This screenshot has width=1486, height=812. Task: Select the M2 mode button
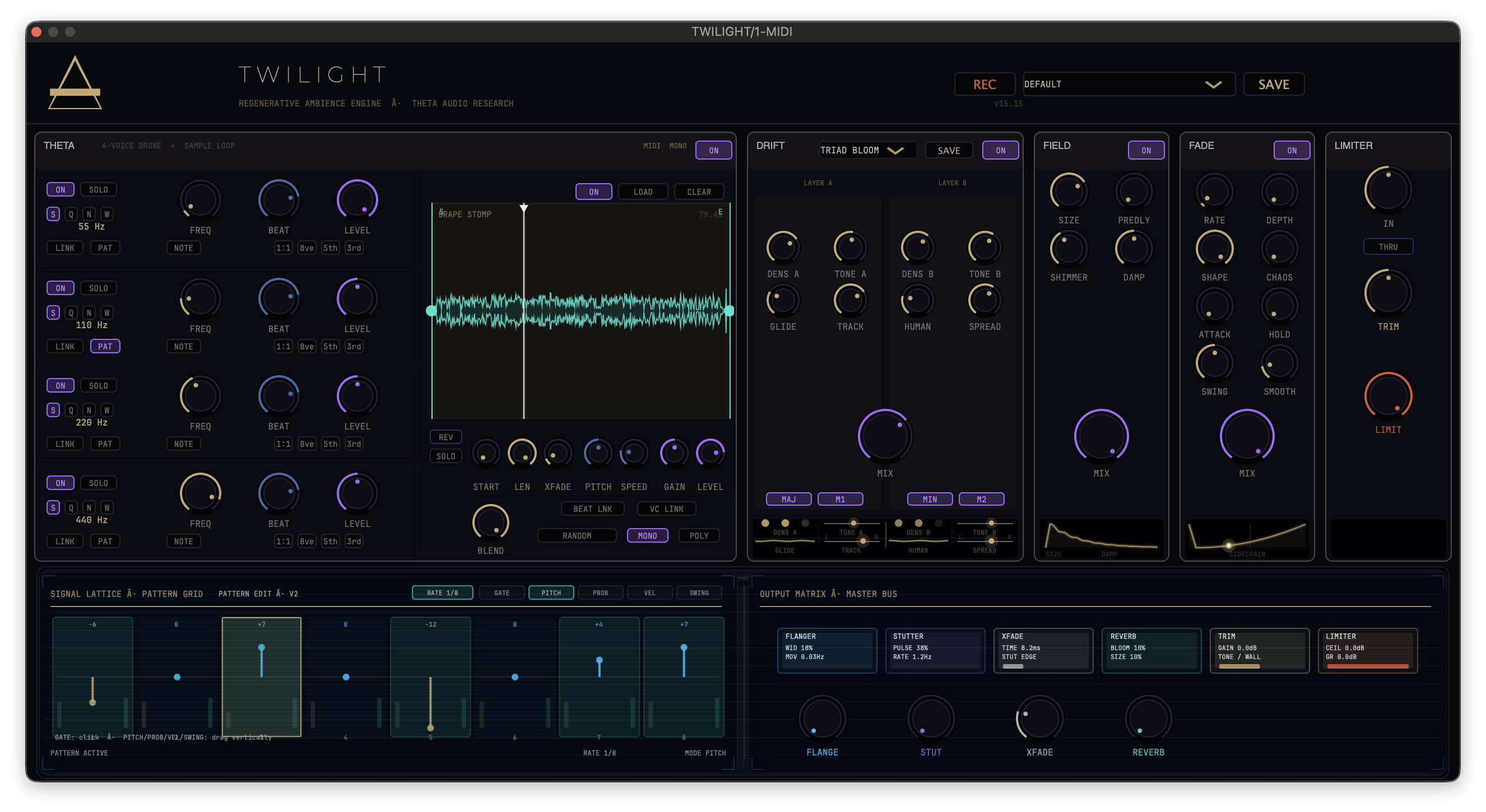tap(981, 499)
